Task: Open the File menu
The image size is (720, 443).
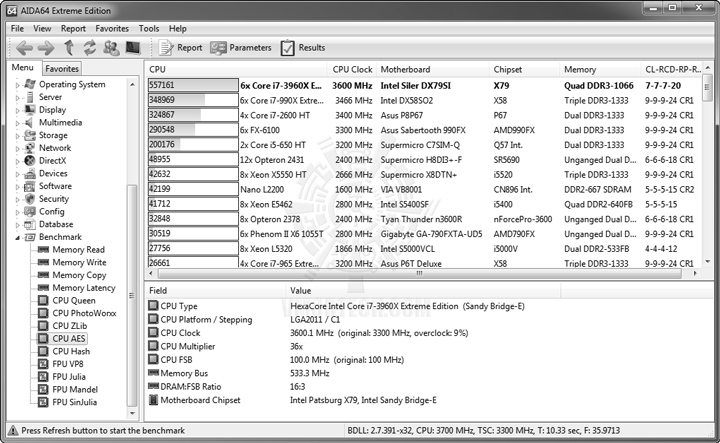Action: [17, 28]
